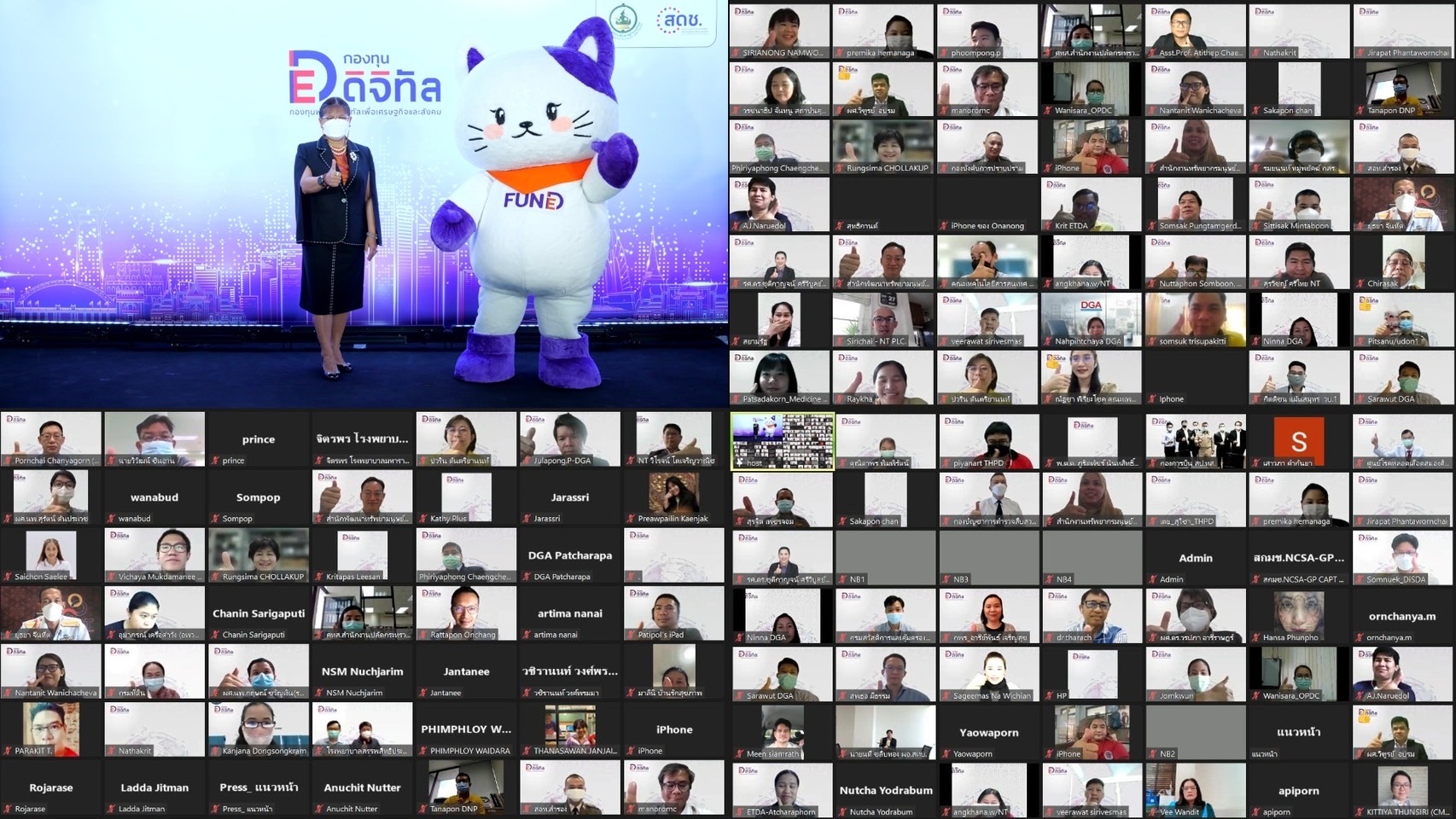
Task: Select the SIRIANONG NAMWO... video tile
Action: [779, 31]
